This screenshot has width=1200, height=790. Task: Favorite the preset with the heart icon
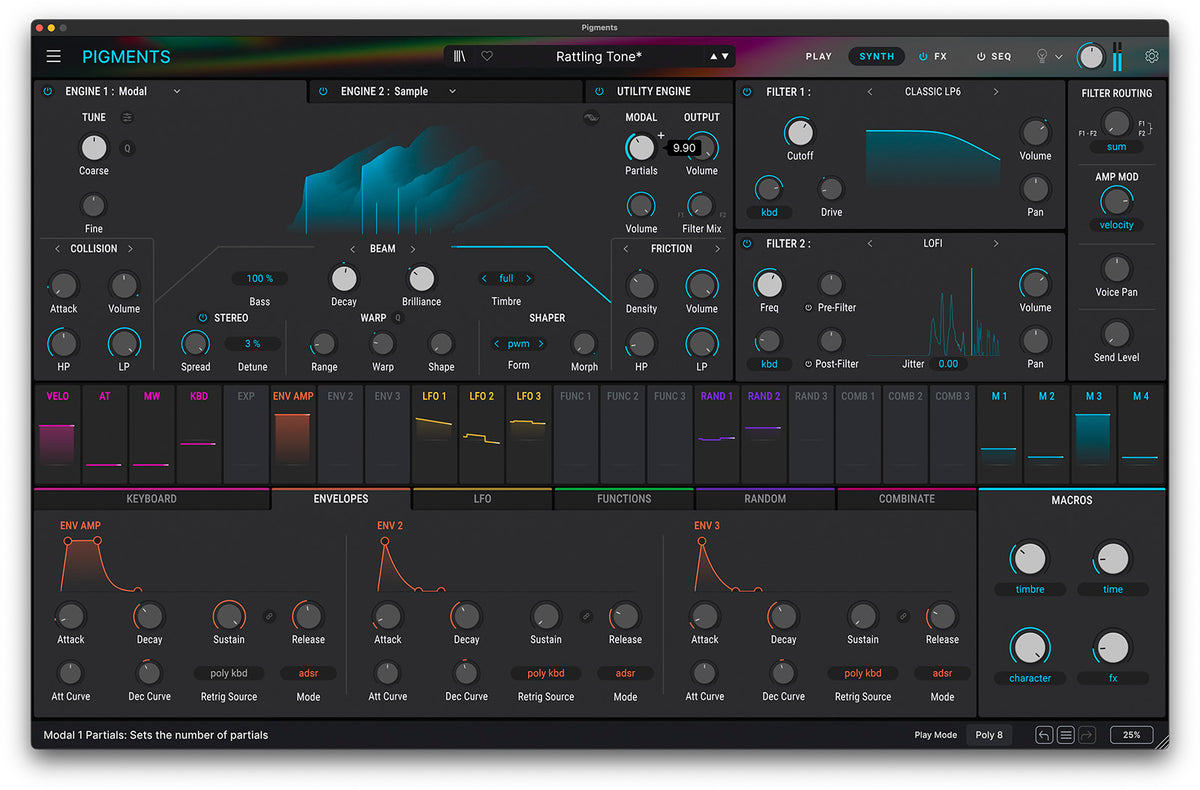[x=487, y=57]
